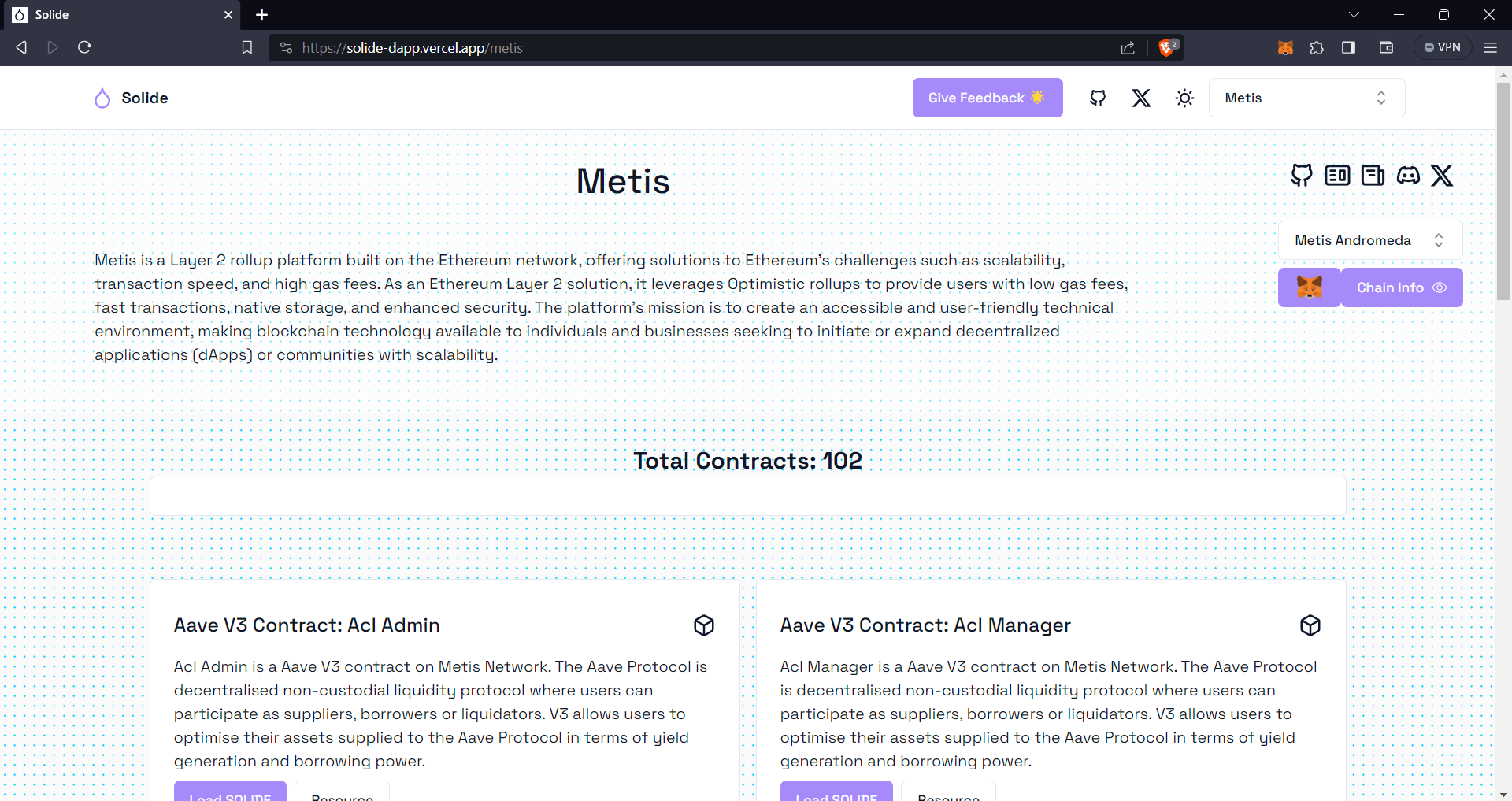
Task: Click the scrollbar down arrow
Action: 1503,794
